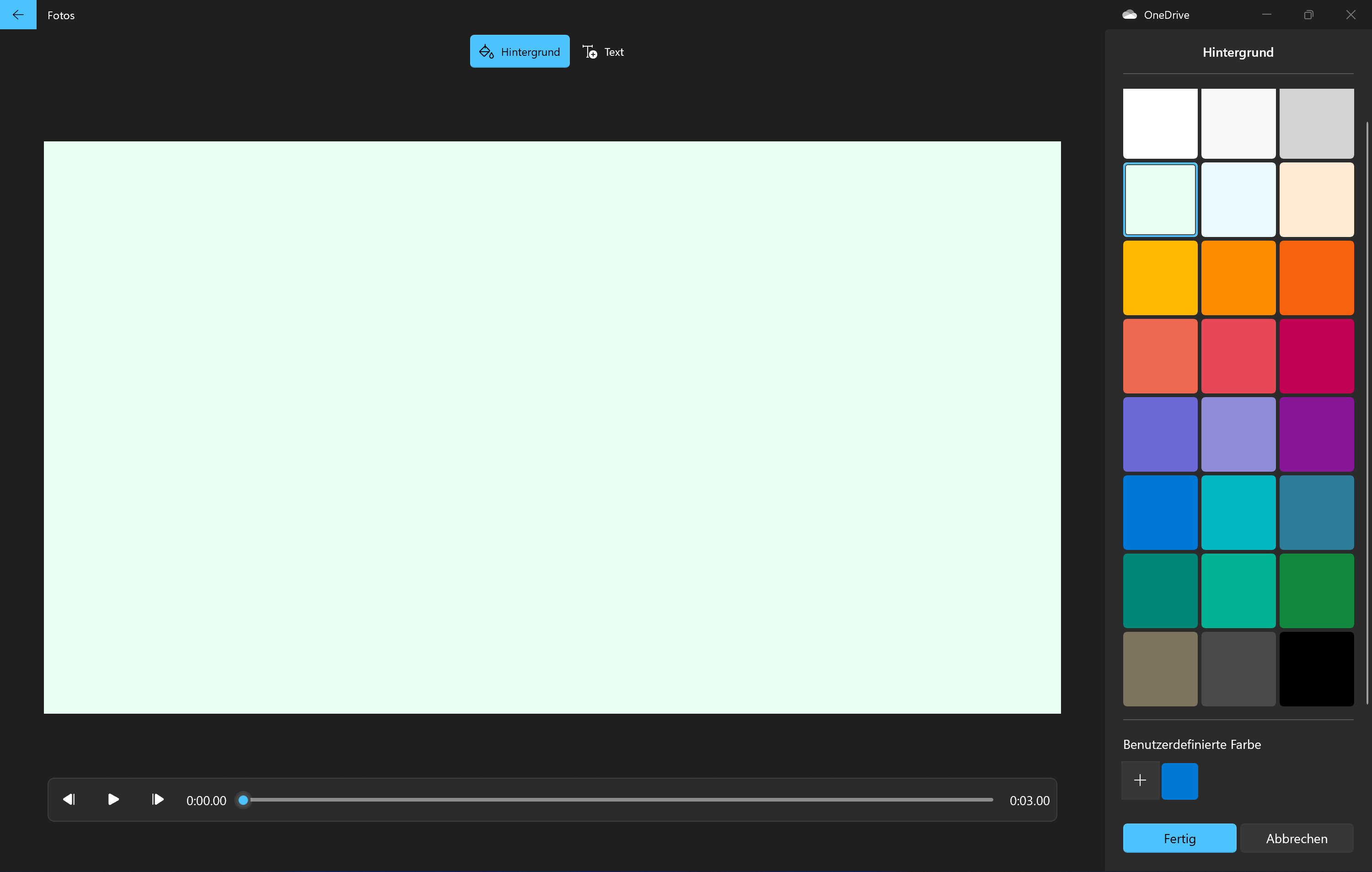The width and height of the screenshot is (1372, 872).
Task: Choose the vivid blue swatch
Action: pos(1160,512)
